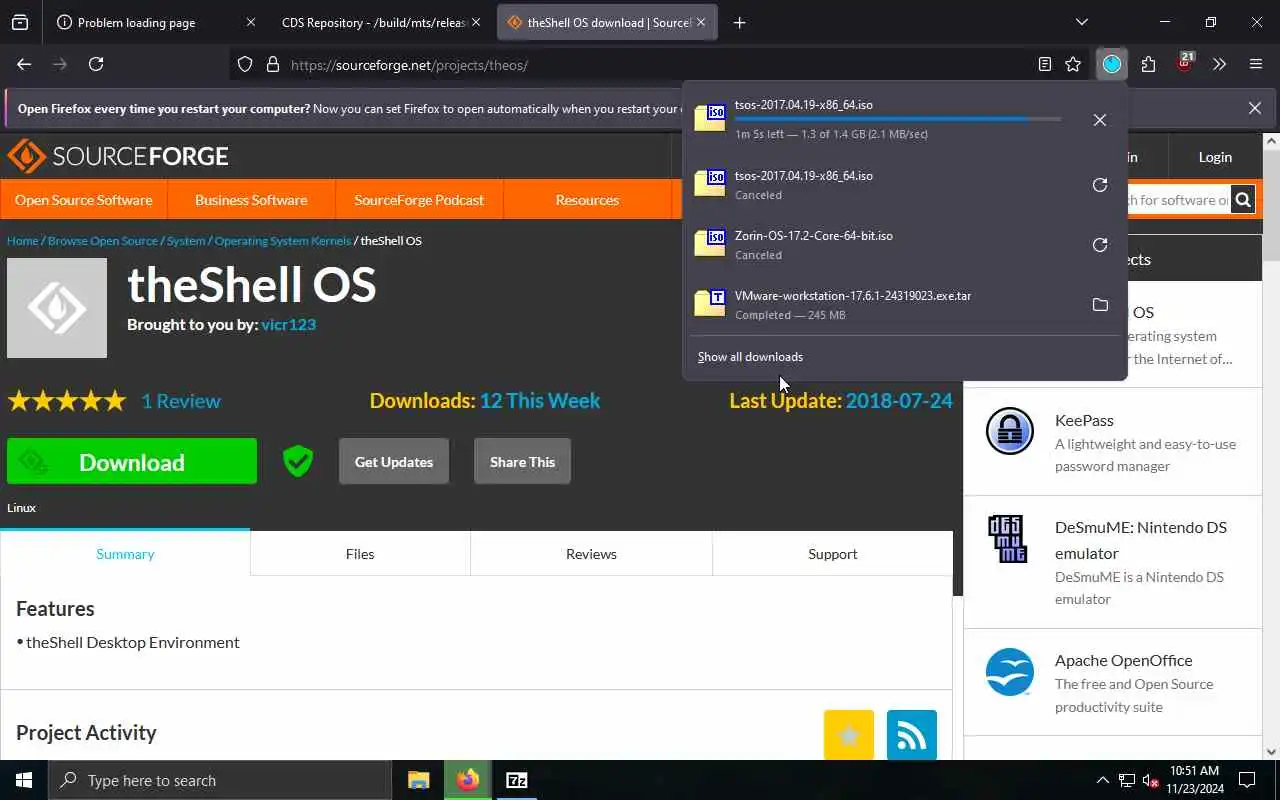This screenshot has height=800, width=1280.
Task: List all tabs dropdown arrow
Action: click(1081, 22)
